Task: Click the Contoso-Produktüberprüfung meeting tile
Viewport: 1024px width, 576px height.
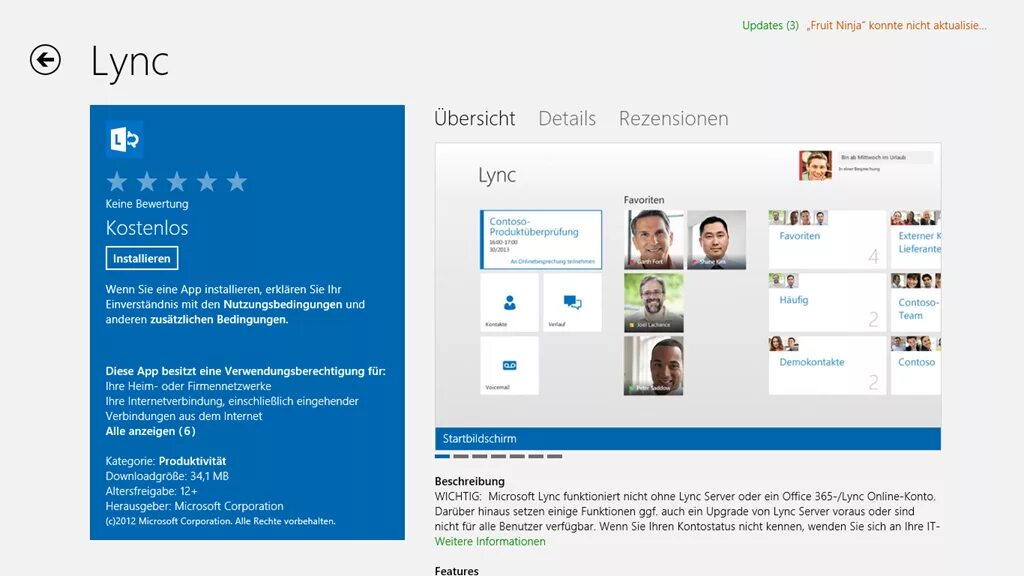Action: point(541,240)
